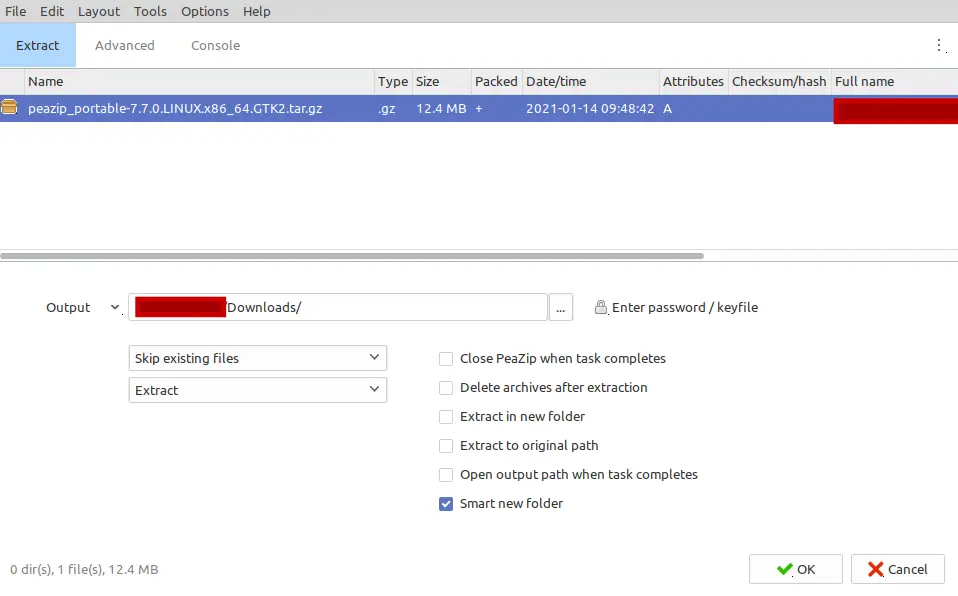Check 'Extract in new folder' option
Image resolution: width=958 pixels, height=596 pixels.
(x=447, y=417)
